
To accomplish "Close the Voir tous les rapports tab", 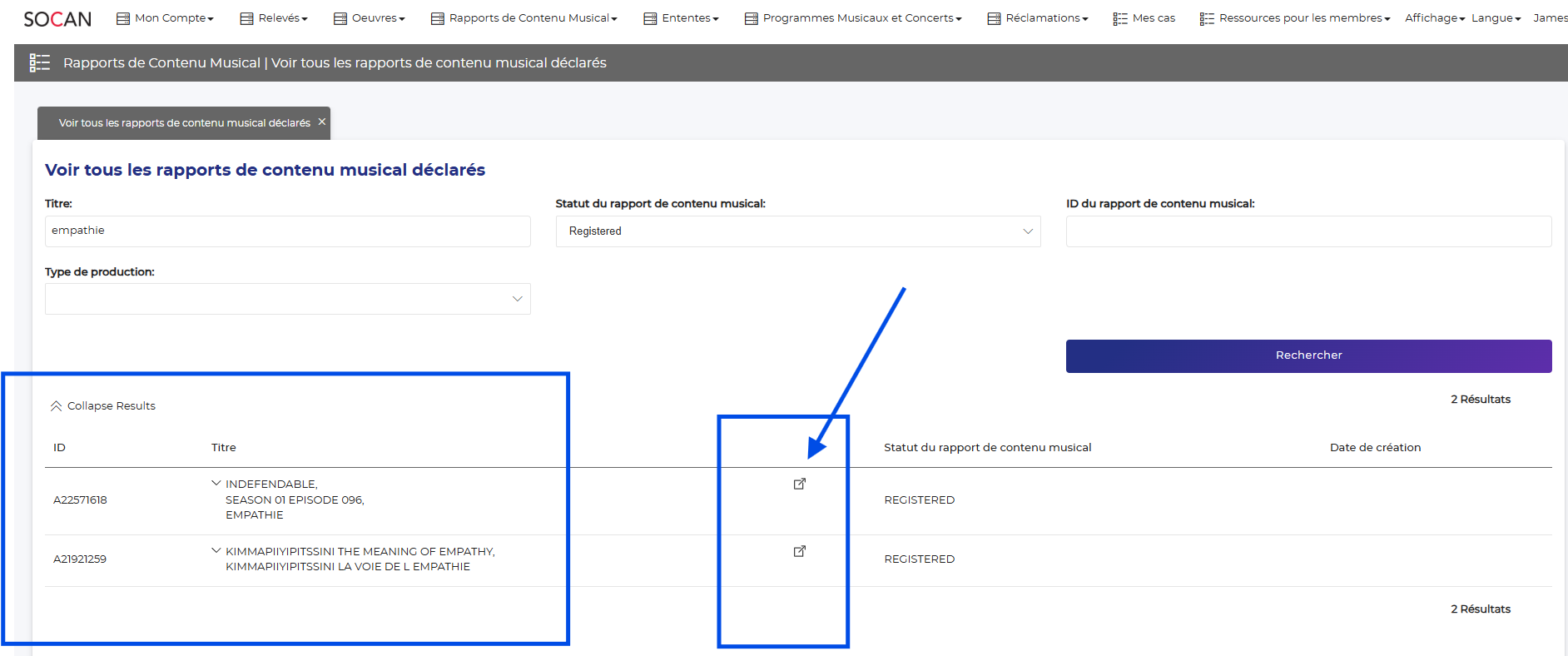I will tap(321, 122).
